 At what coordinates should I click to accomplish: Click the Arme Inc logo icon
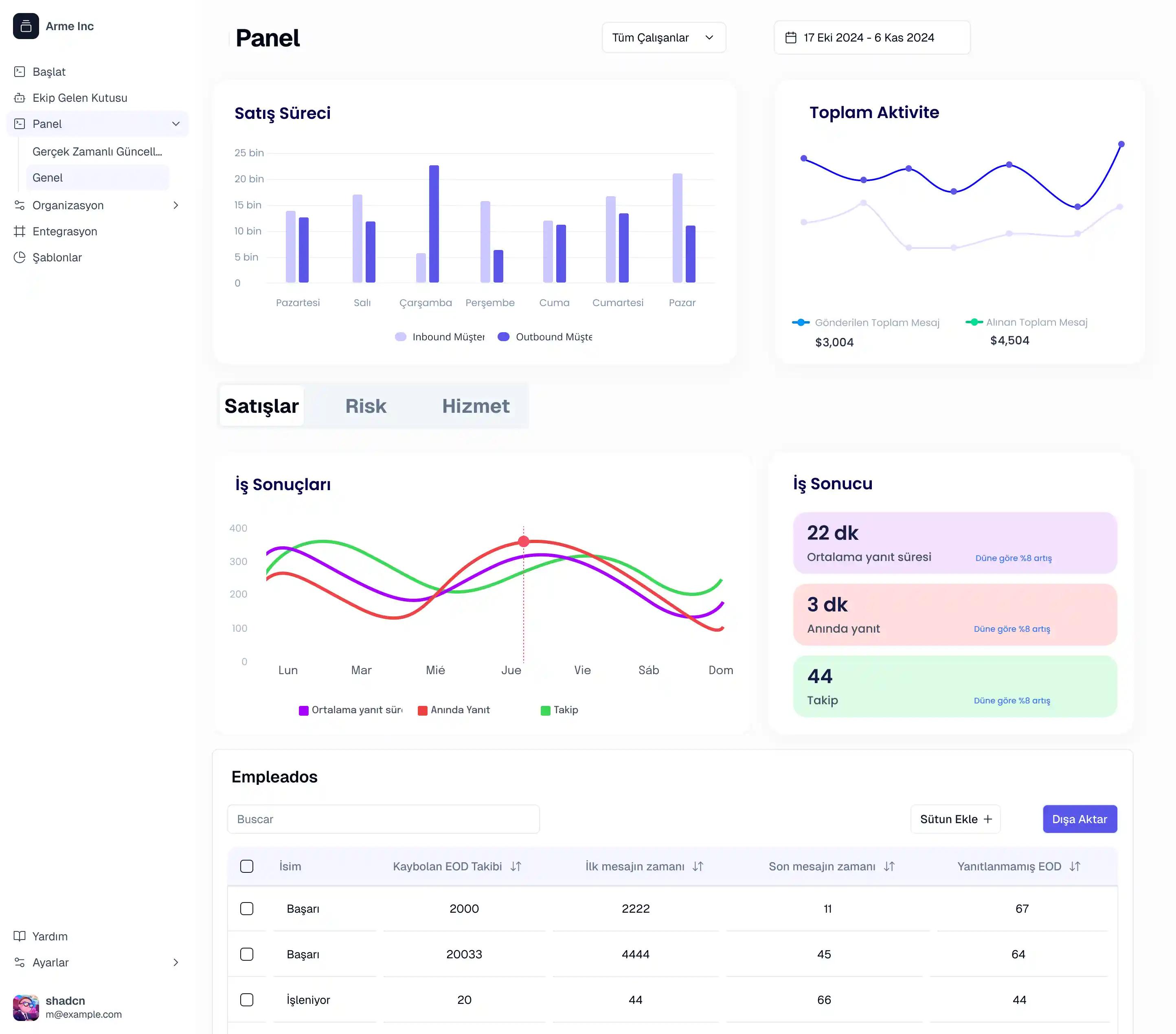pyautogui.click(x=26, y=26)
